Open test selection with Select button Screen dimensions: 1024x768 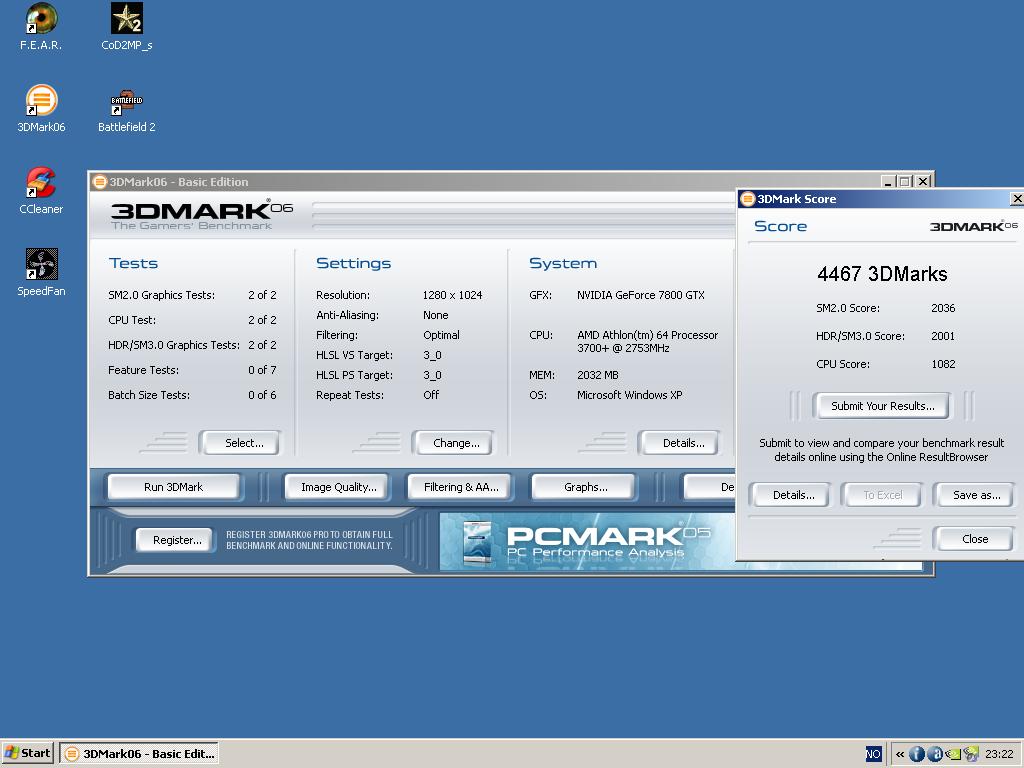tap(240, 443)
